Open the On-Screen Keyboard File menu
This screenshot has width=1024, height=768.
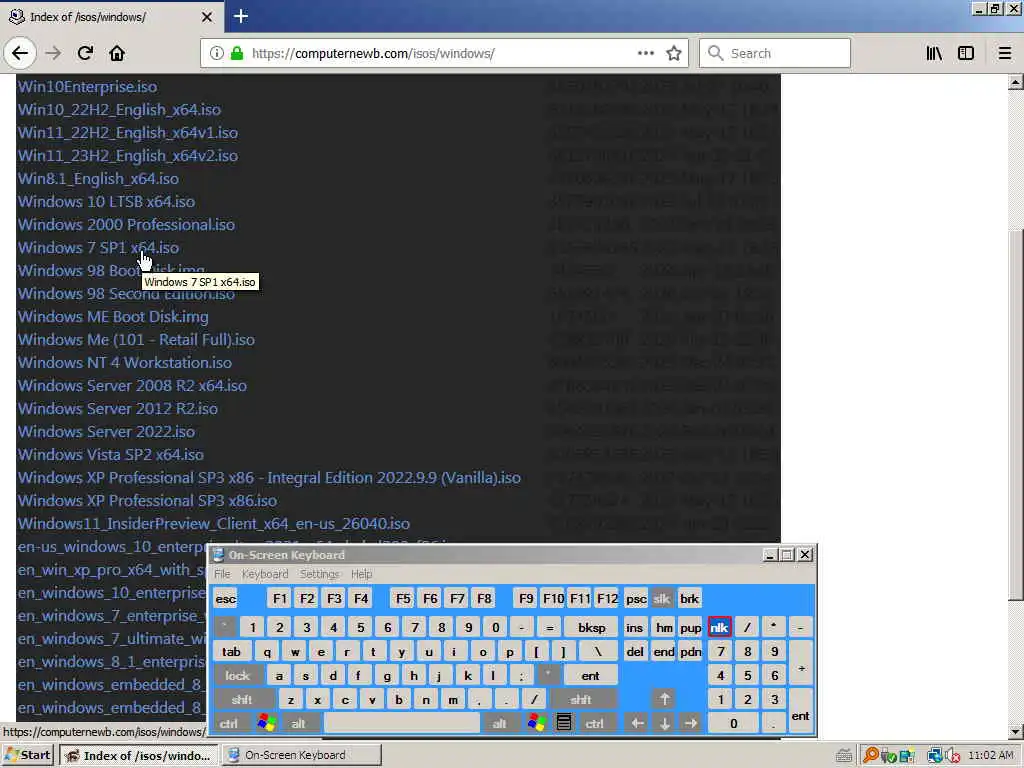pos(223,574)
